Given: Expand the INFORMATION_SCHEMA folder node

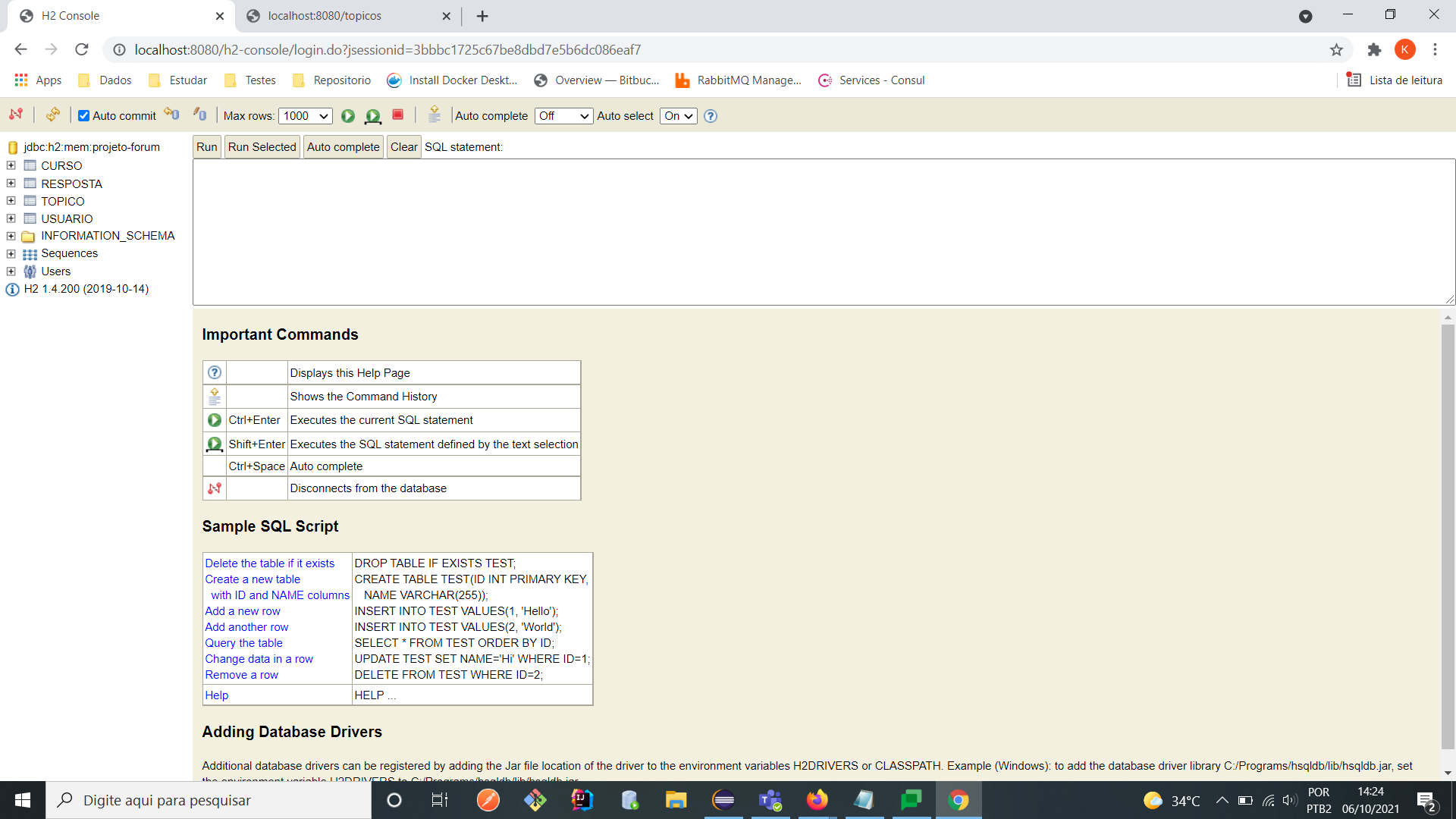Looking at the screenshot, I should (11, 236).
